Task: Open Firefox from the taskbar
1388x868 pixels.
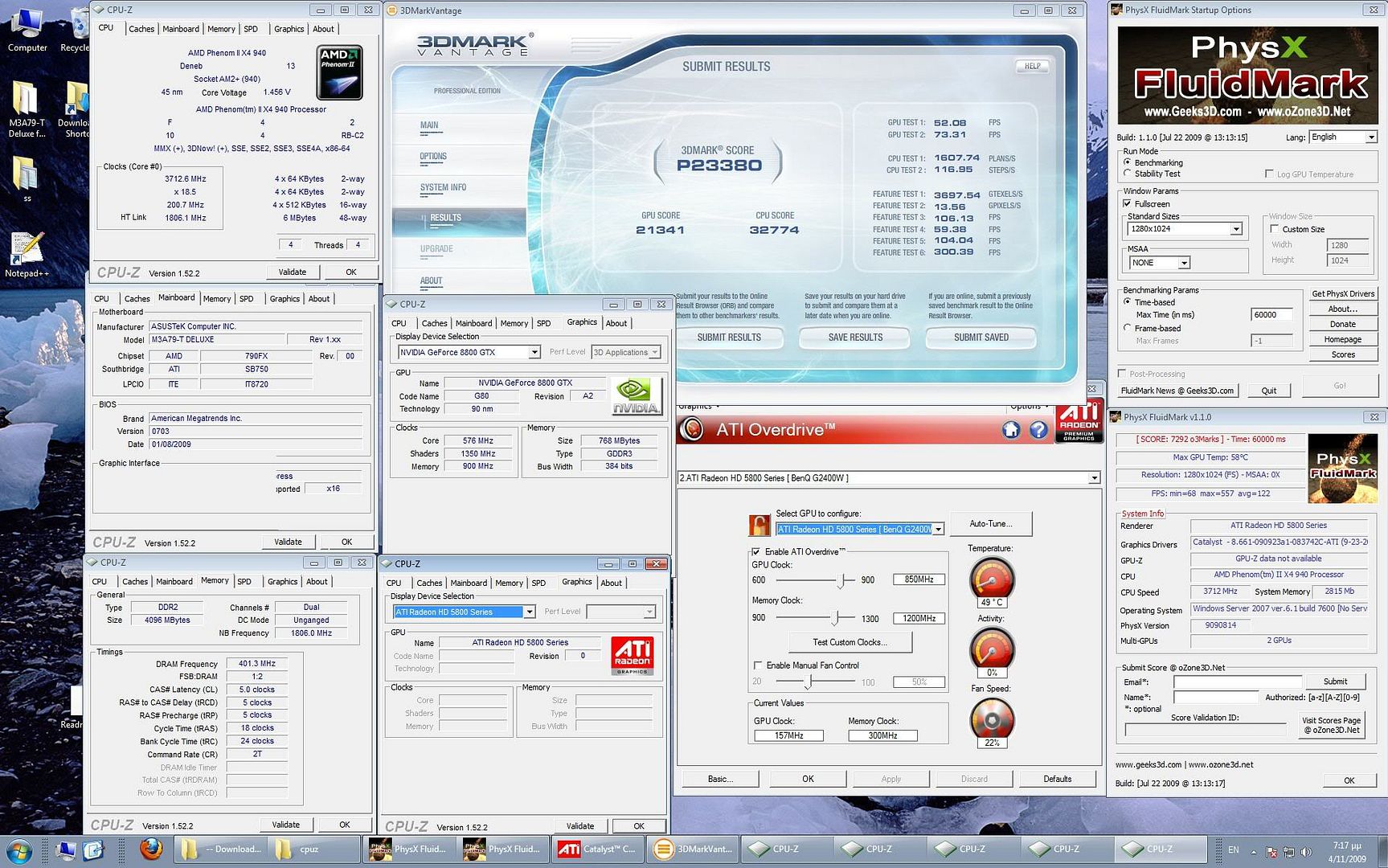Action: pos(152,849)
